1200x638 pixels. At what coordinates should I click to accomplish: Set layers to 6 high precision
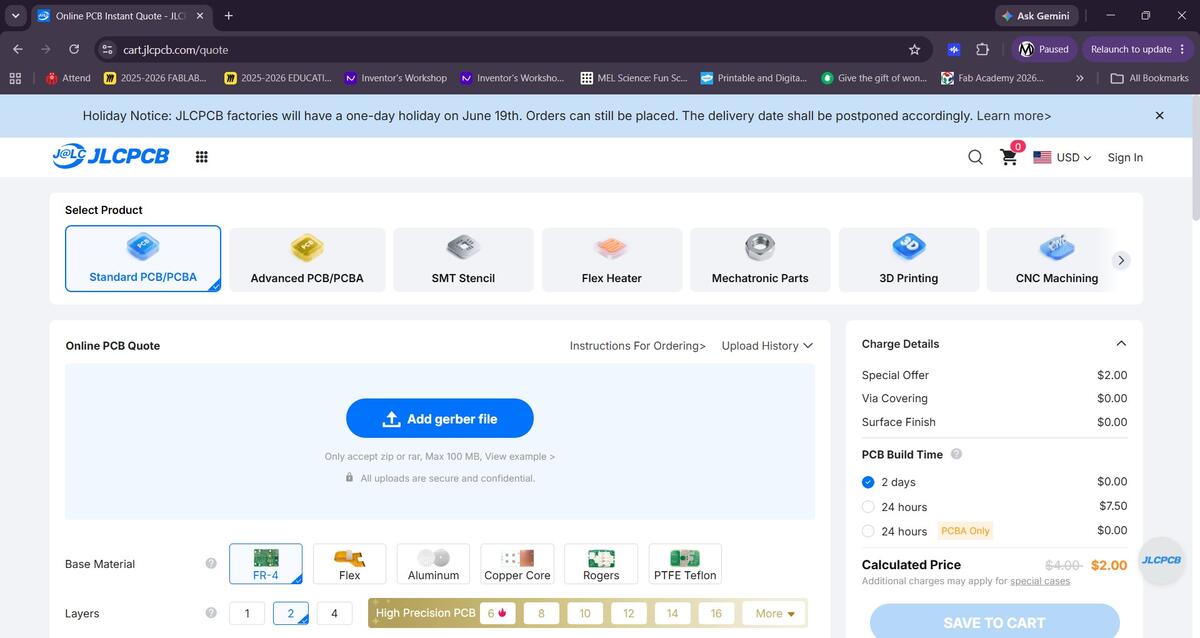pyautogui.click(x=498, y=613)
